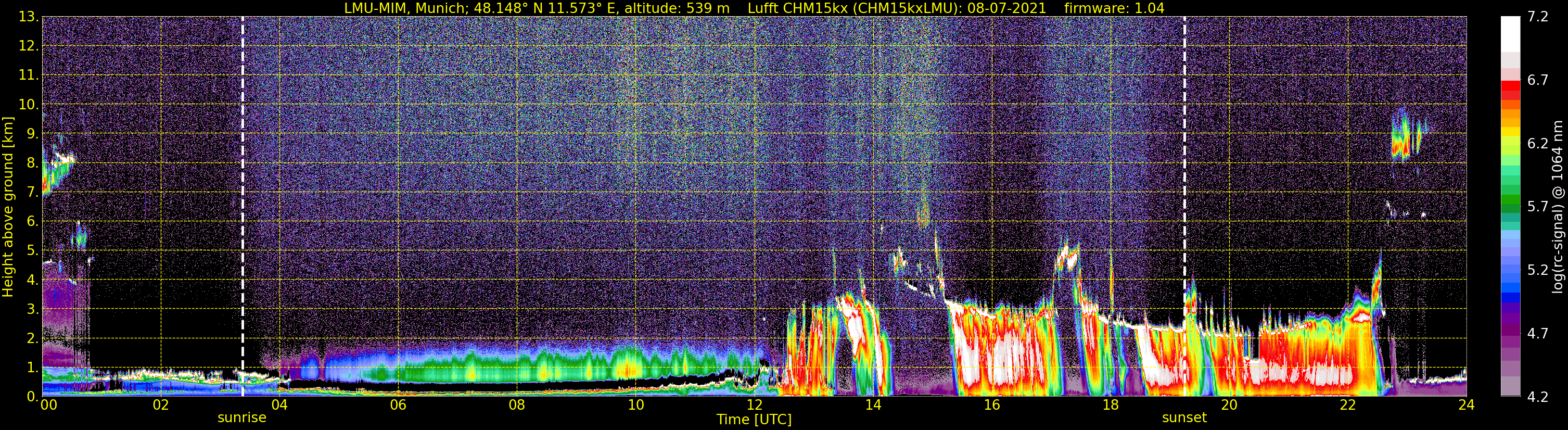This screenshot has width=1568, height=430.
Task: Click the 5.7 value on the color scale
Action: click(x=1538, y=207)
